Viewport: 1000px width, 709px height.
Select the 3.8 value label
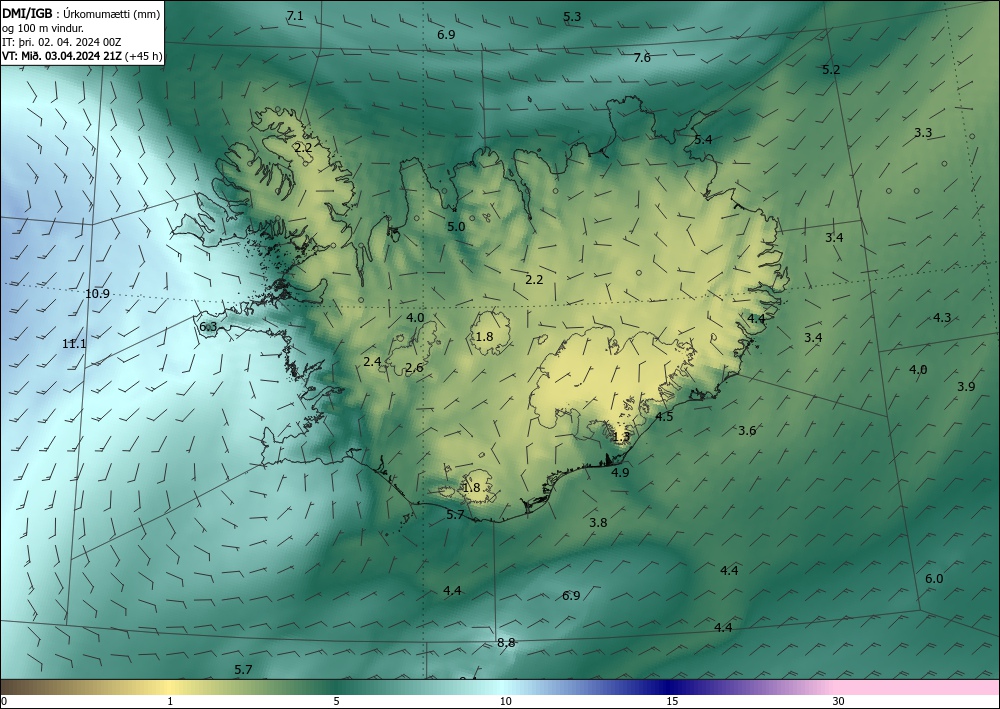click(x=598, y=522)
